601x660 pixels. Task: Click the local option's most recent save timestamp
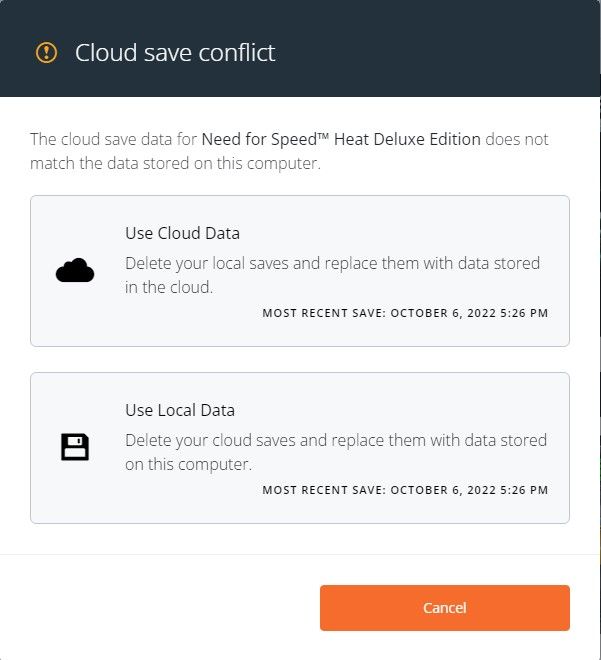click(405, 490)
